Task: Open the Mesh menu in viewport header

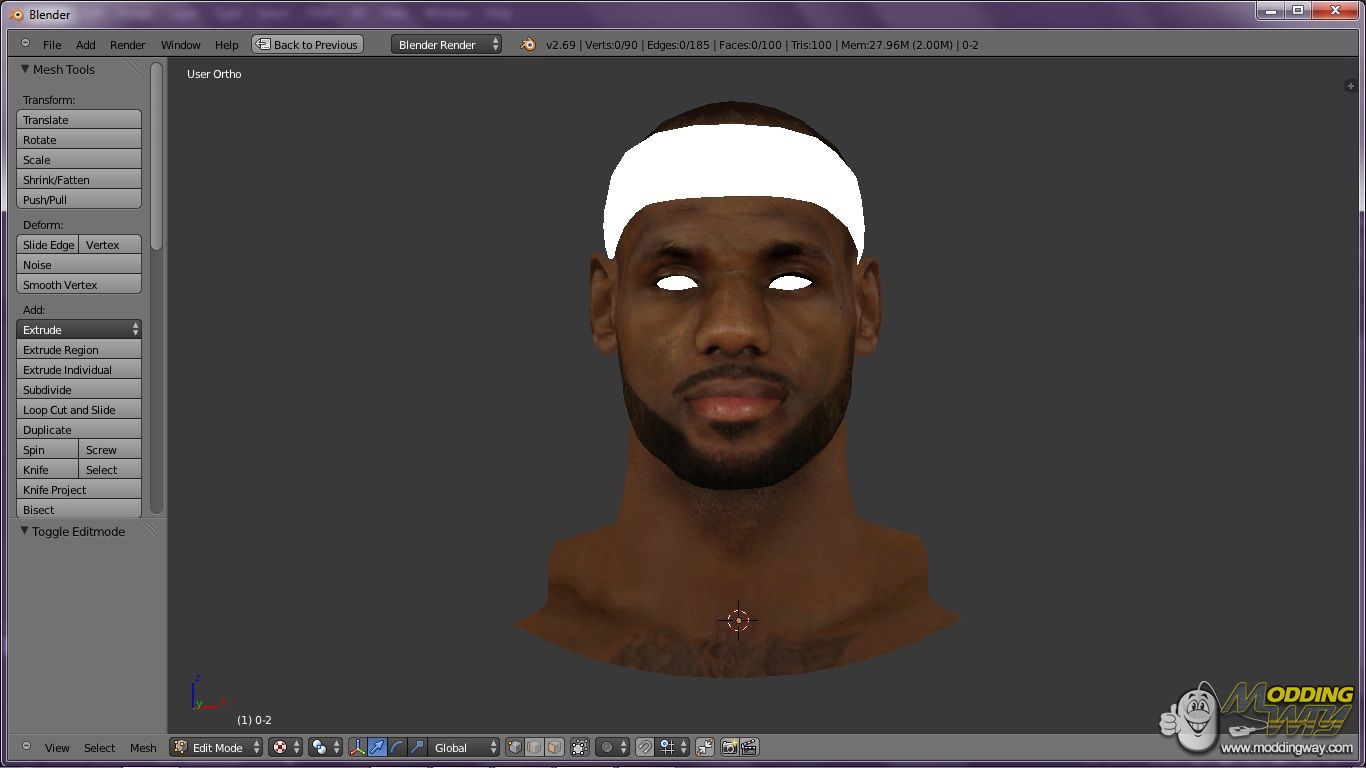Action: click(x=143, y=748)
